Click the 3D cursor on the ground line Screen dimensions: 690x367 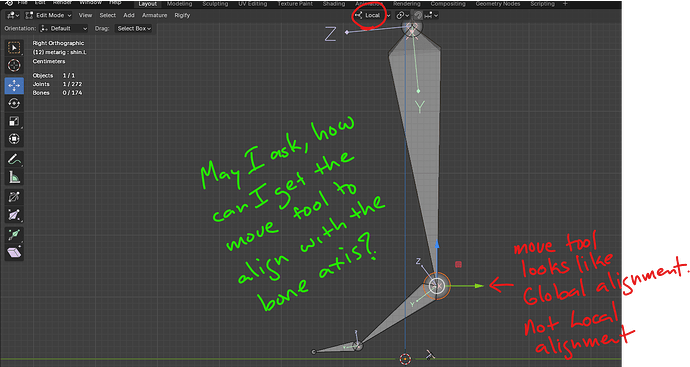point(405,359)
